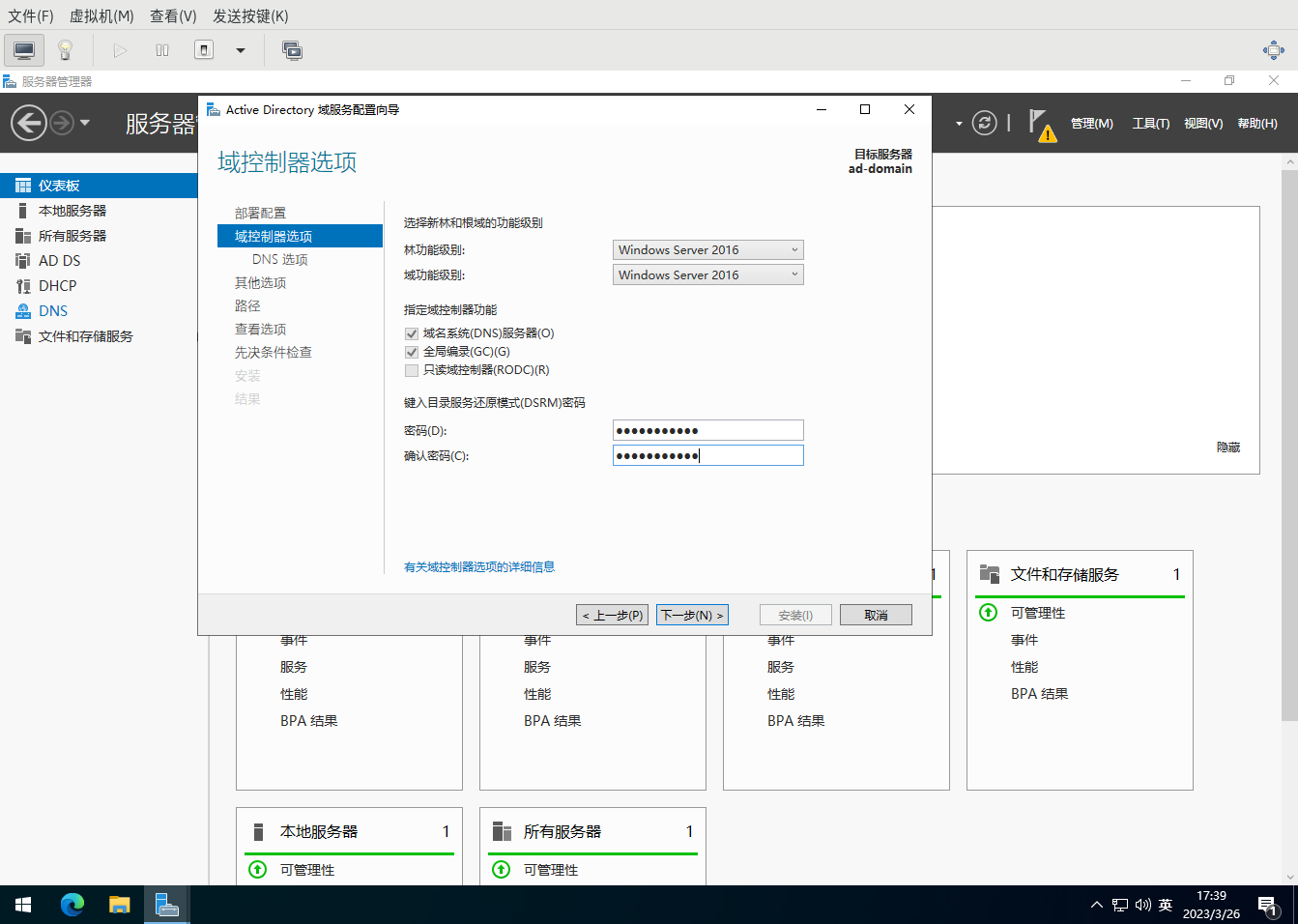This screenshot has width=1298, height=924.
Task: Open the 工具(T) menu
Action: [1150, 124]
